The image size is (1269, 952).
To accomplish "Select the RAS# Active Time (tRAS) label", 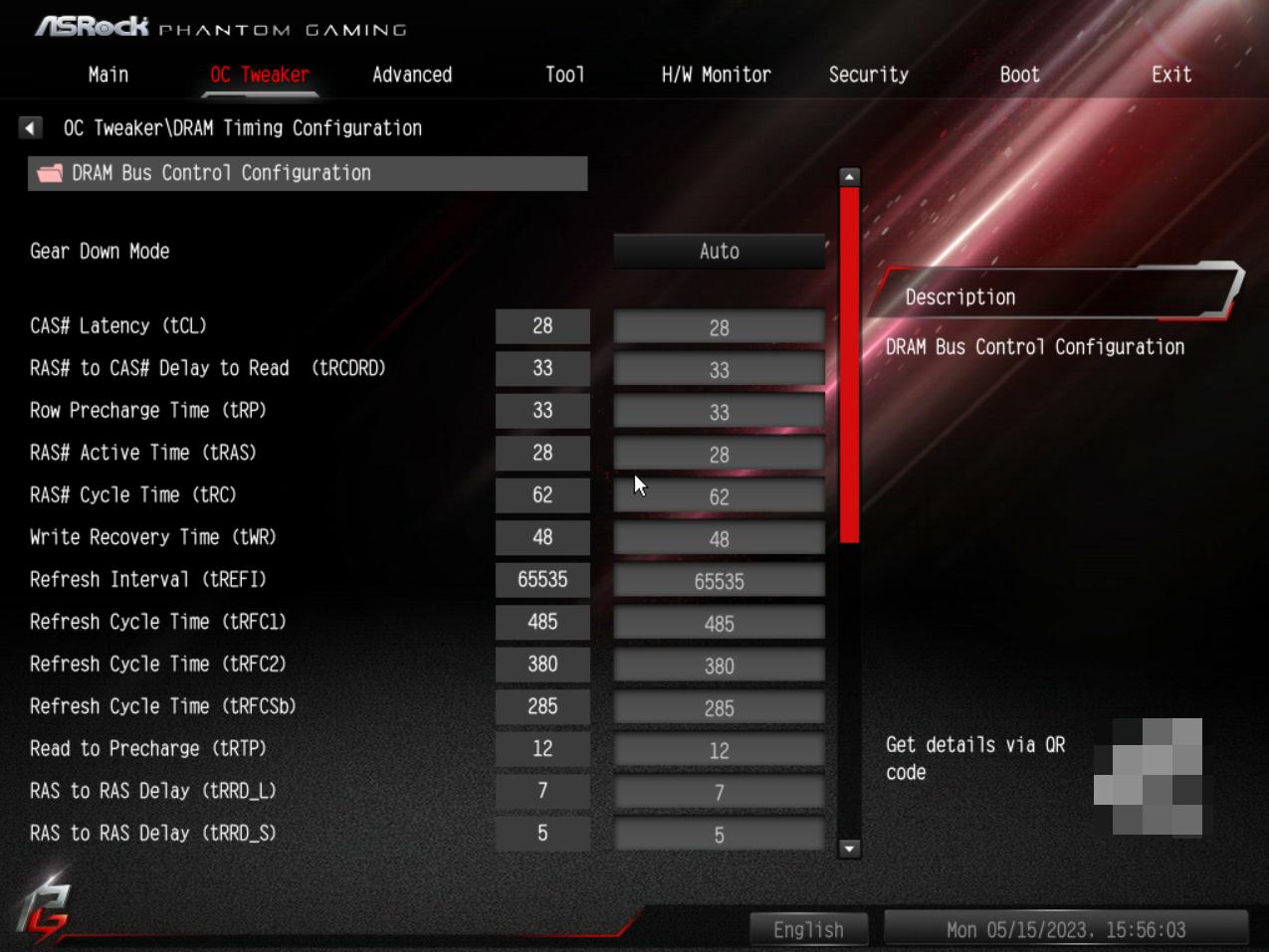I will coord(143,453).
